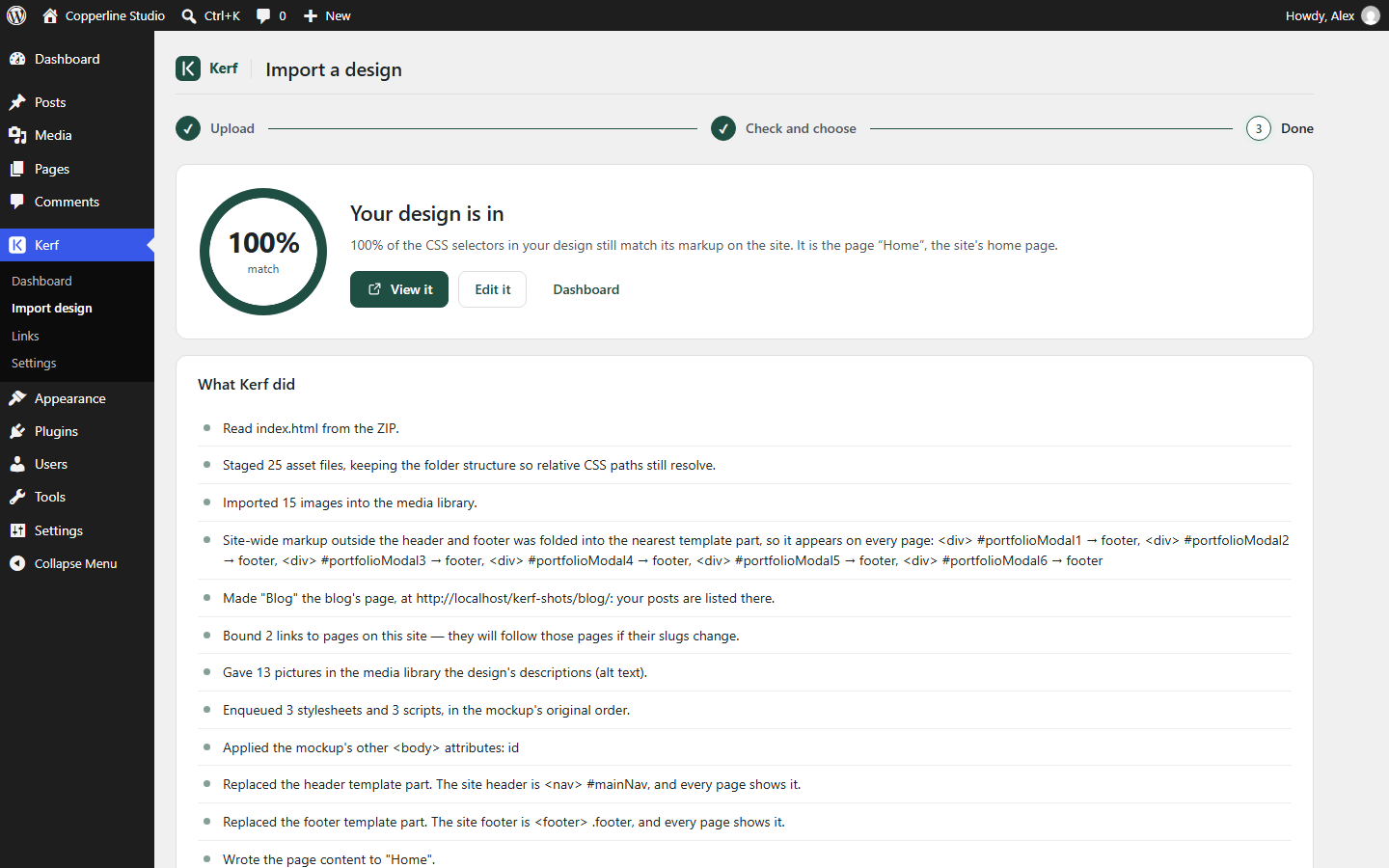Click the Collapse Menu arrow icon

pyautogui.click(x=17, y=563)
